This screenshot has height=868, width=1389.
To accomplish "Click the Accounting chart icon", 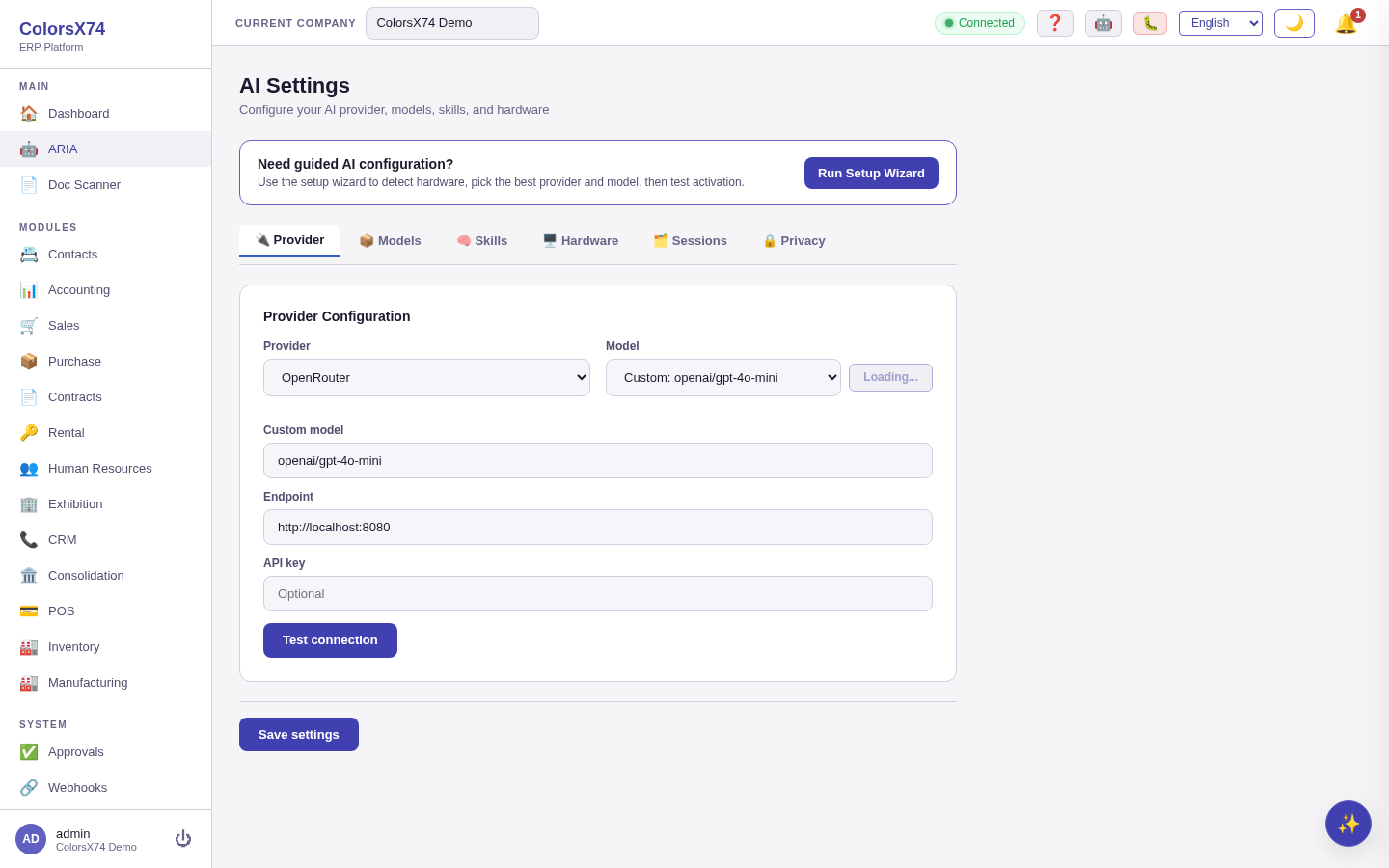I will click(x=29, y=289).
